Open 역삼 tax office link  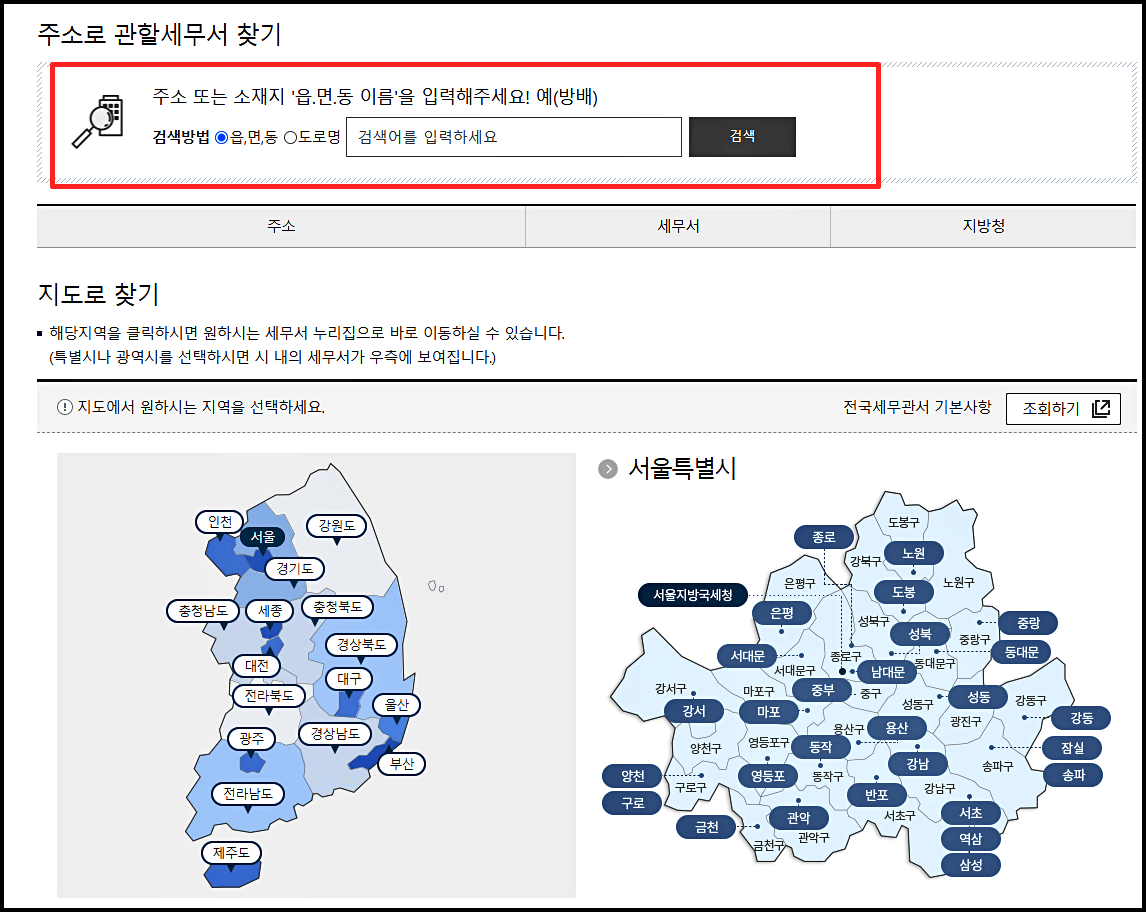point(971,839)
